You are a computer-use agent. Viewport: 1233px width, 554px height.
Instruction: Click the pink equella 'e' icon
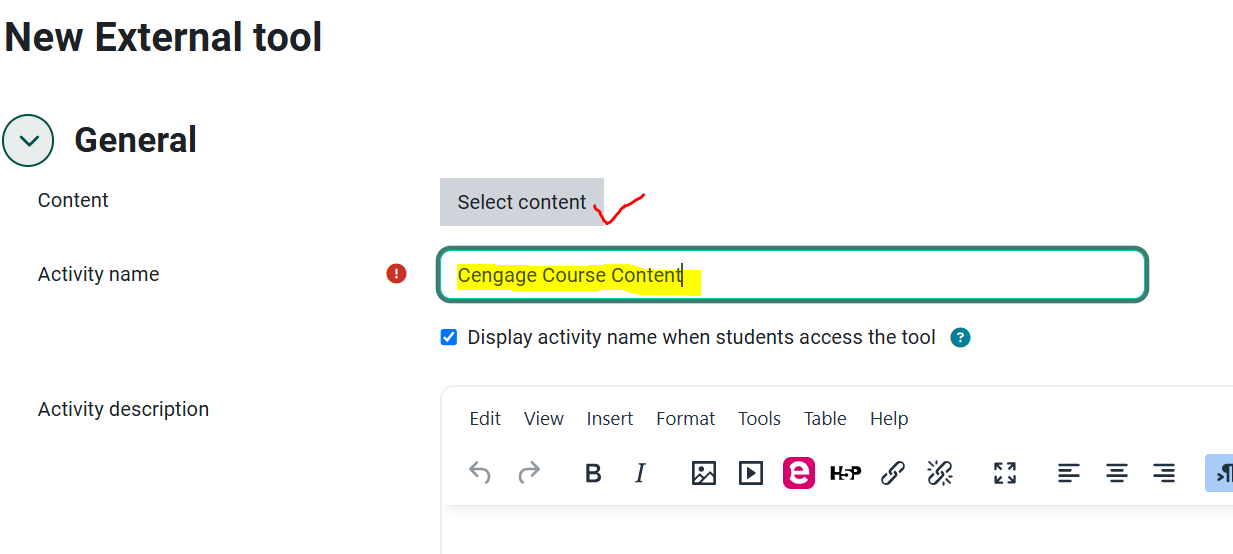(x=799, y=473)
